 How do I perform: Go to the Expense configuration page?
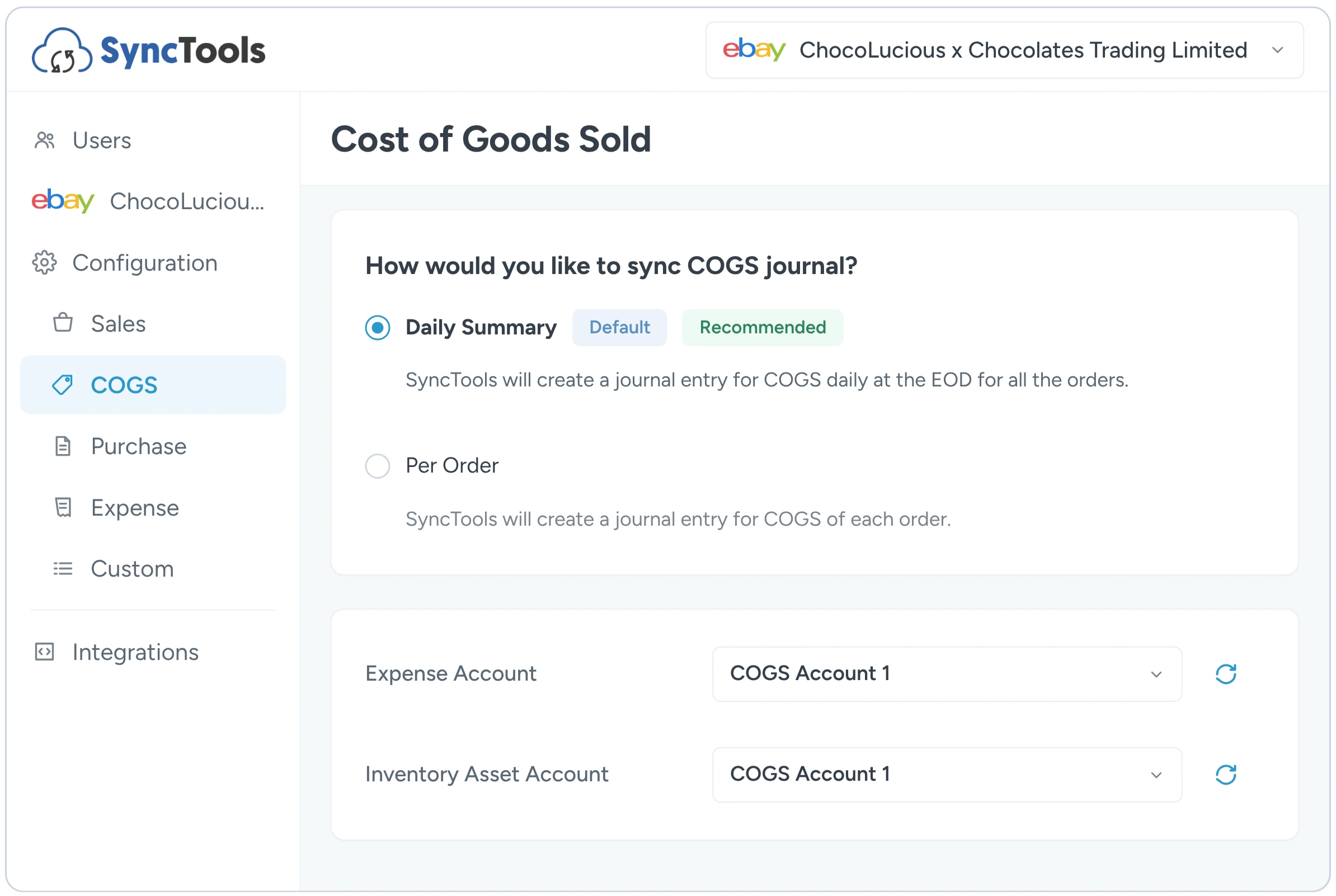[x=153, y=507]
